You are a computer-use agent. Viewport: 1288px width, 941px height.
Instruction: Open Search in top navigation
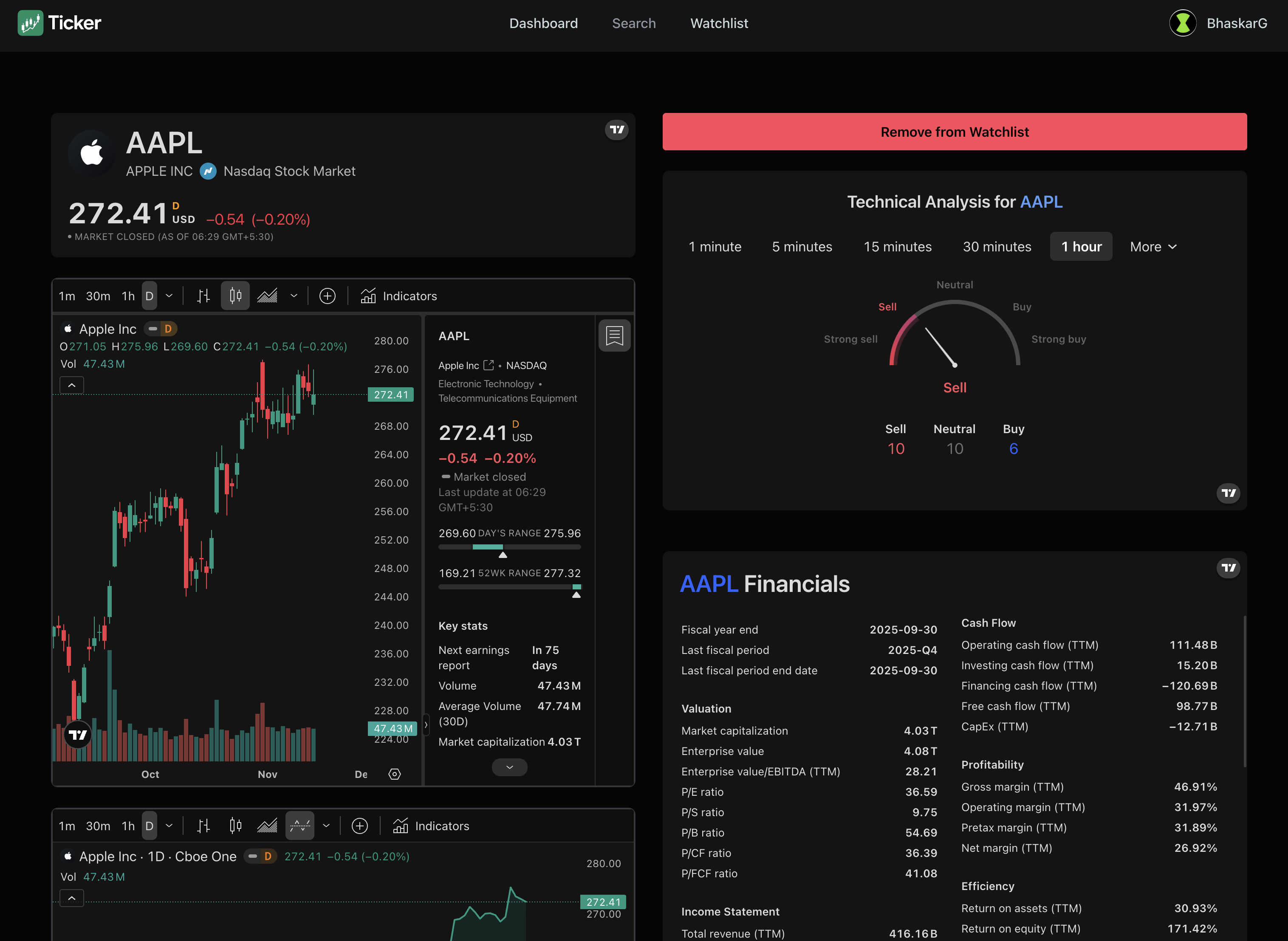point(633,23)
